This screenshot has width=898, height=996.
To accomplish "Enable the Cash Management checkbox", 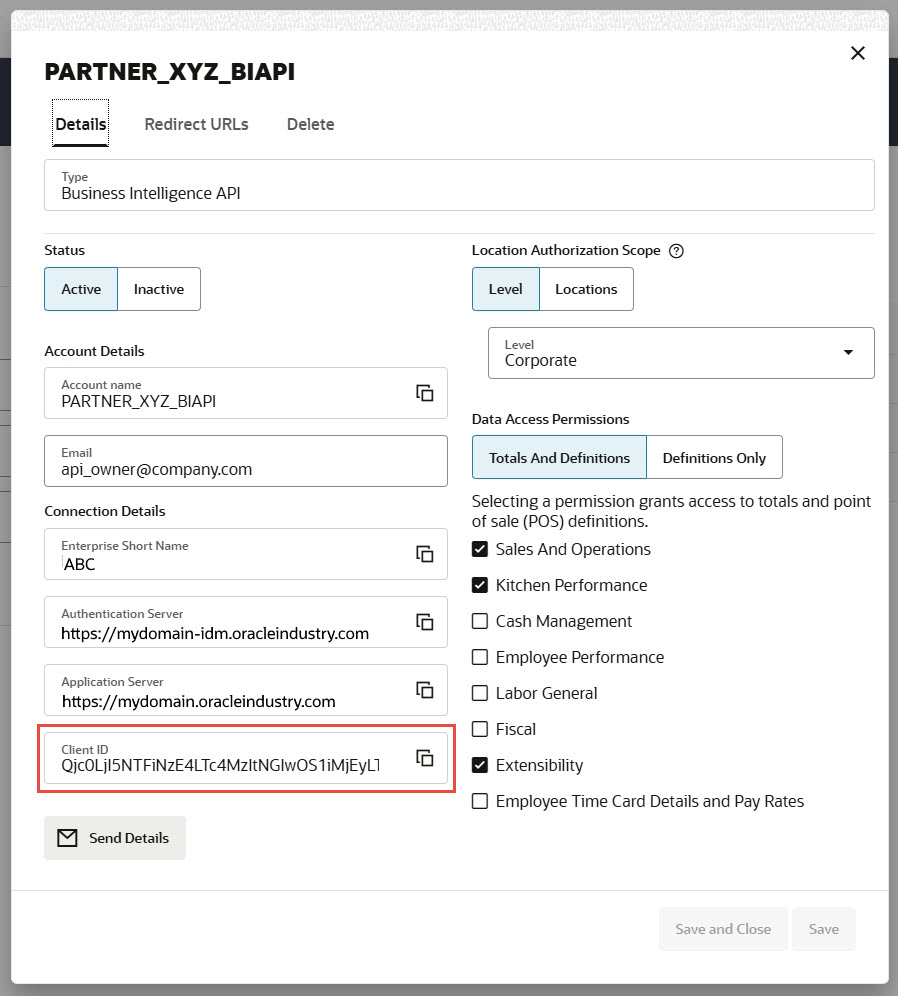I will click(x=480, y=621).
